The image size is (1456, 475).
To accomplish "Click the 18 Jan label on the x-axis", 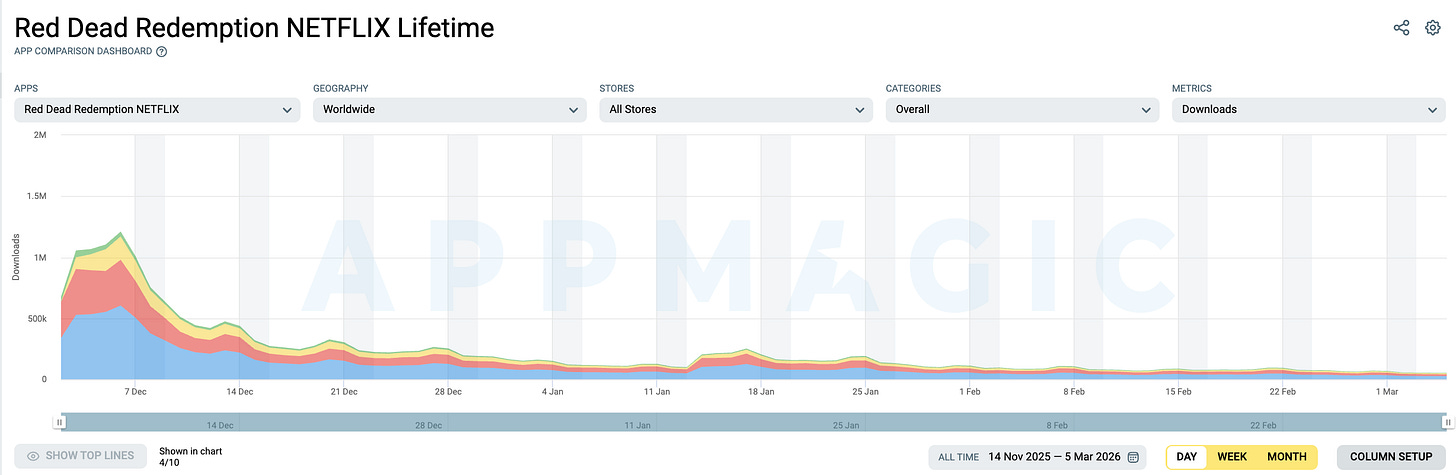I will (x=761, y=392).
